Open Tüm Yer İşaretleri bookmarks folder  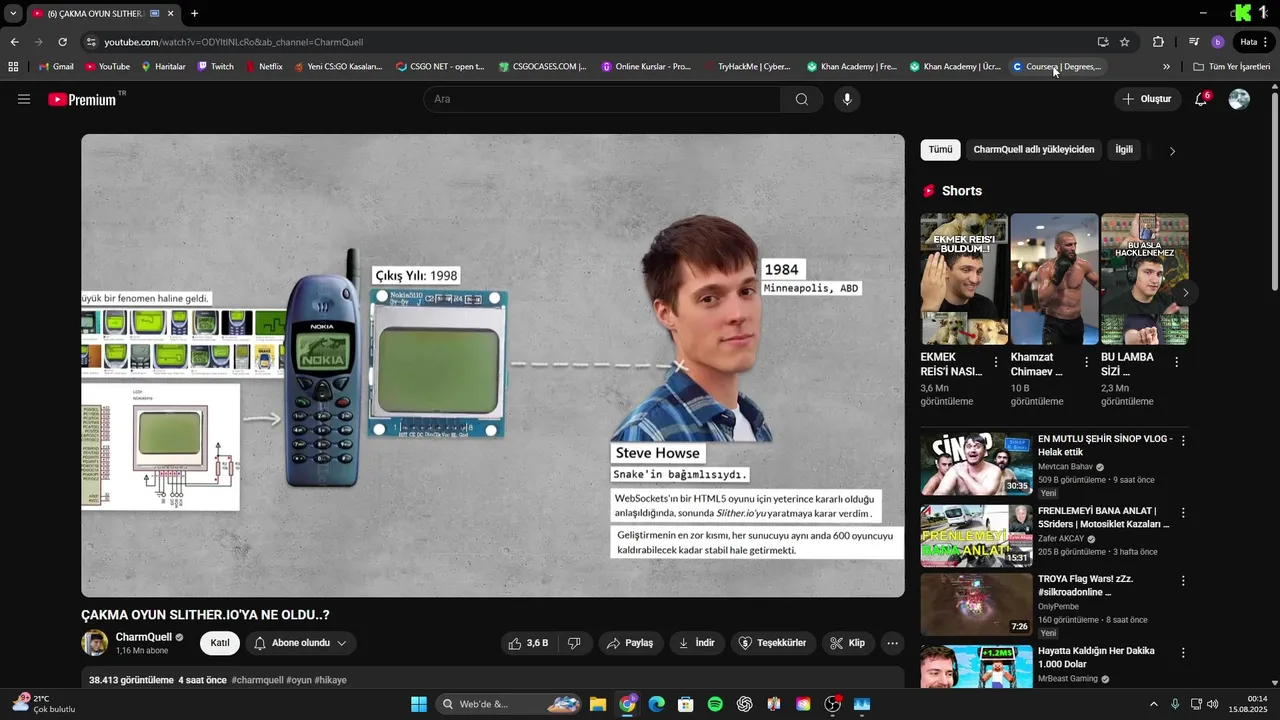point(1231,67)
